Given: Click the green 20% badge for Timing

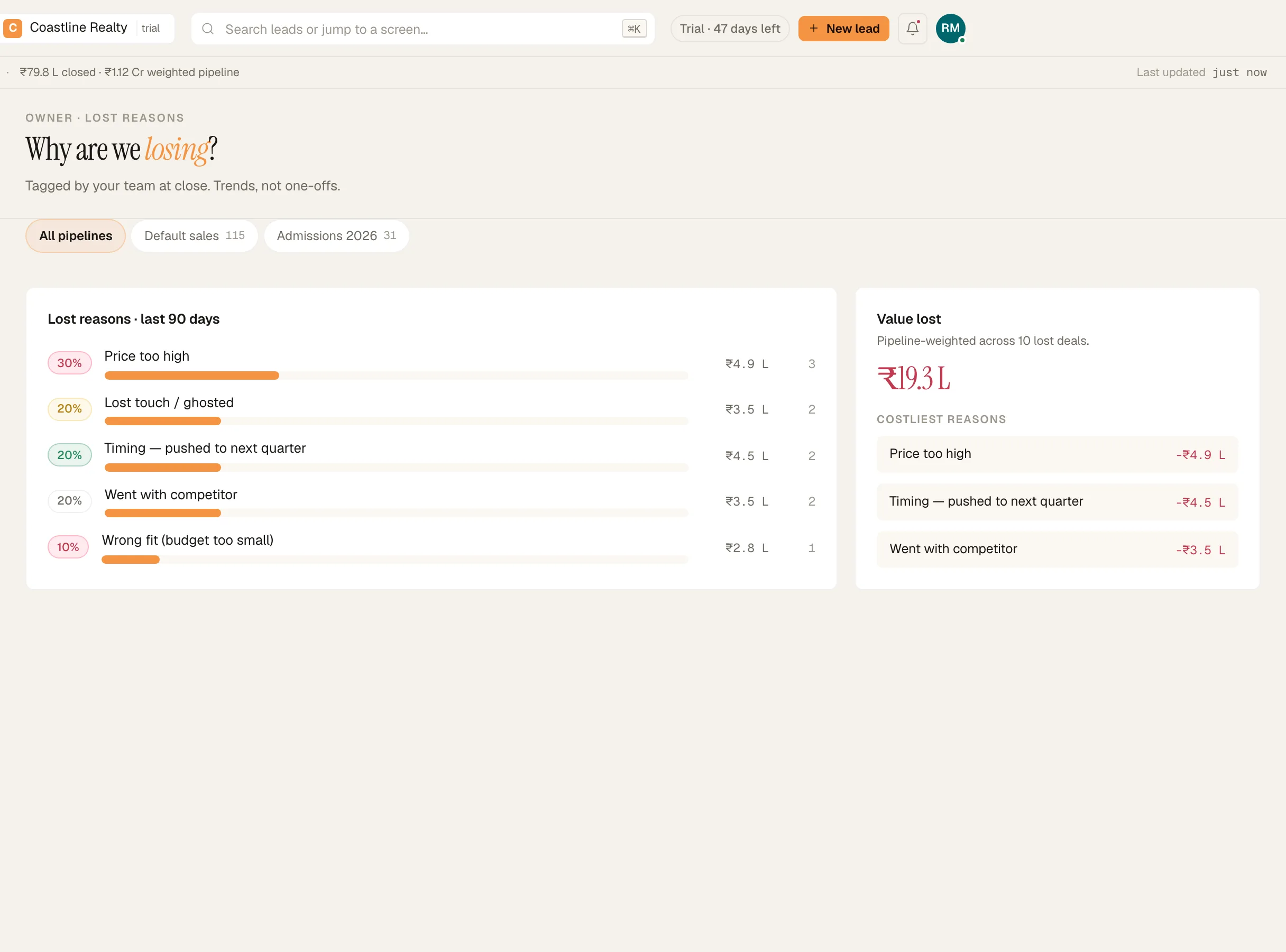Looking at the screenshot, I should 70,455.
